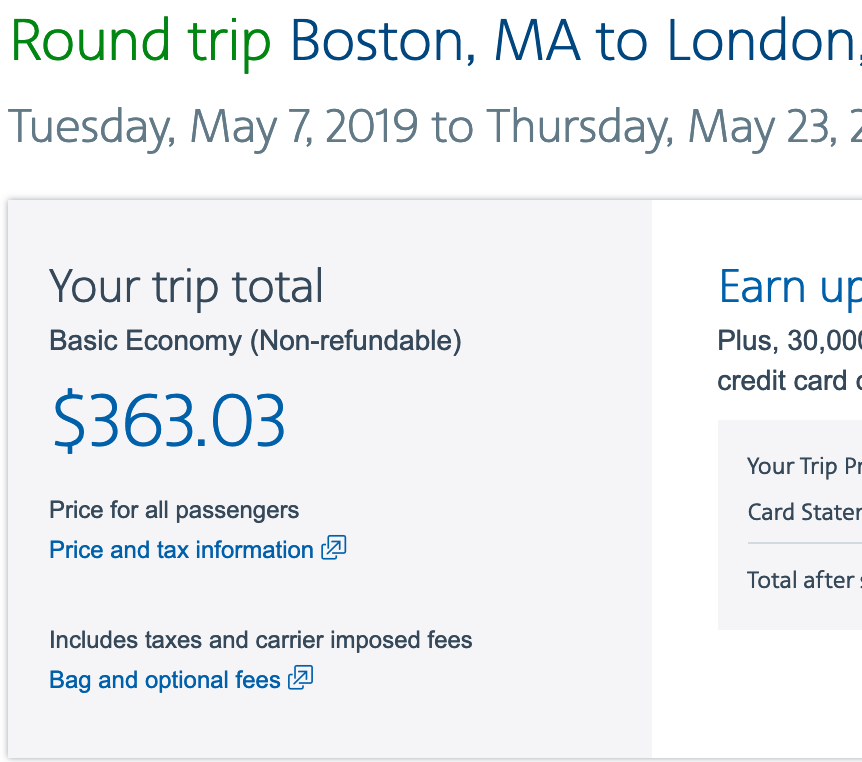Click the green Round trip text
This screenshot has width=862, height=762.
click(141, 41)
